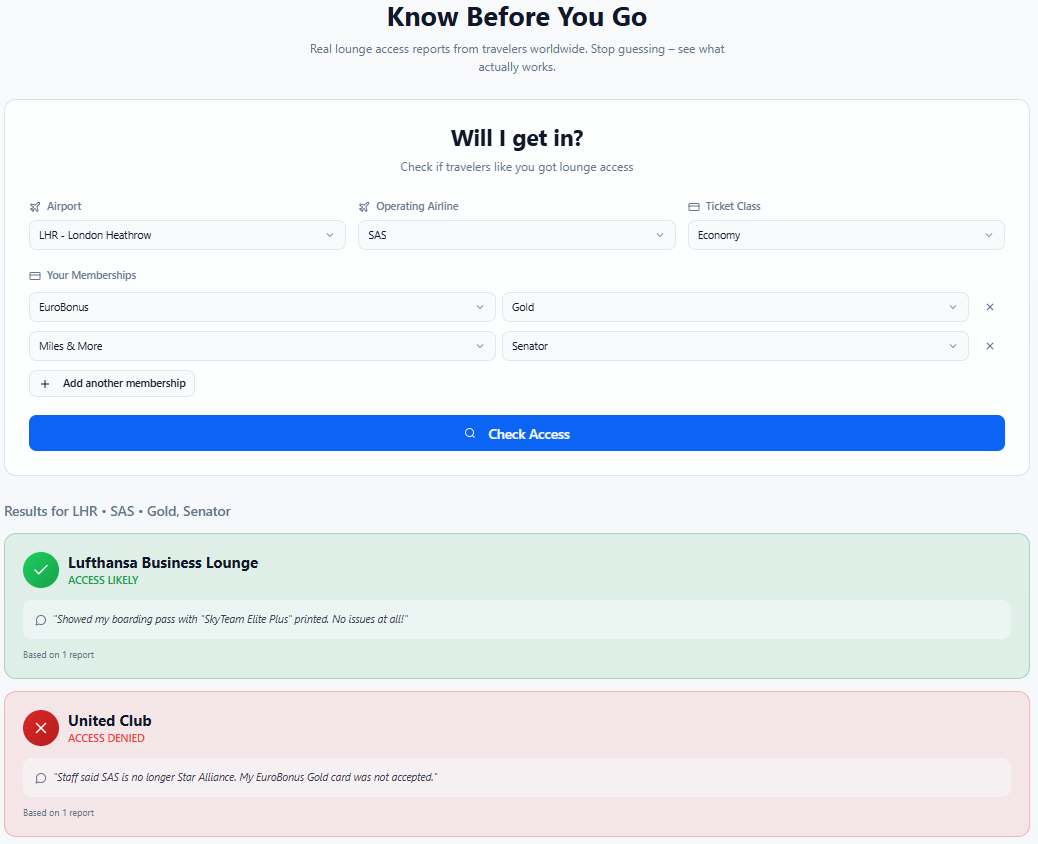
Task: Select the Lufthansa Business Lounge heading
Action: click(163, 563)
